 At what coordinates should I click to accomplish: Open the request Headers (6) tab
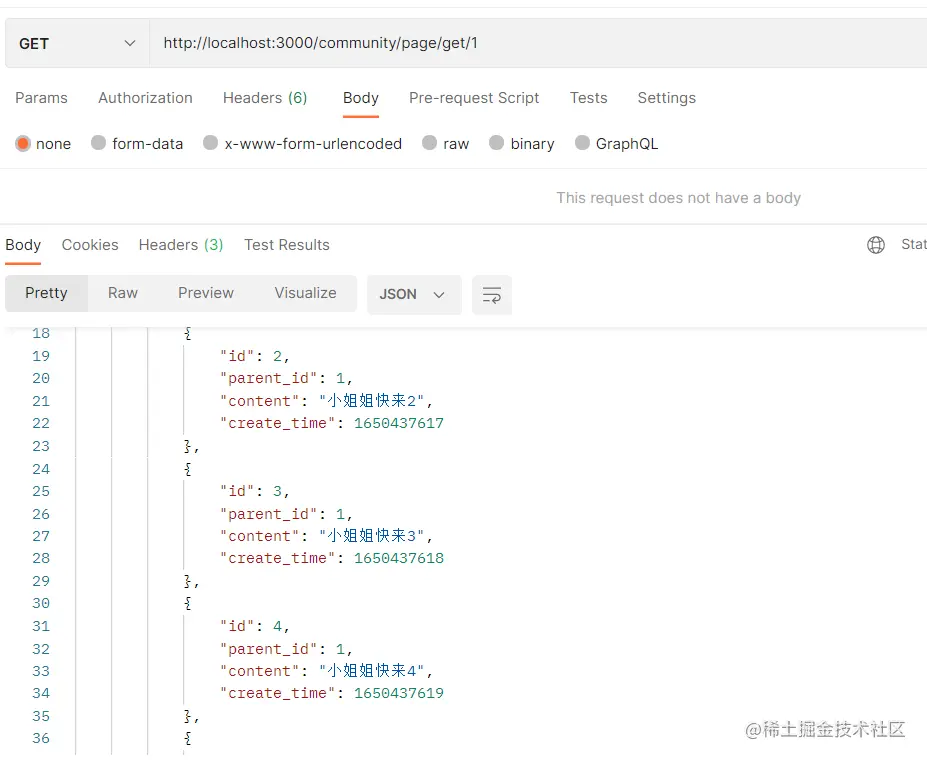click(265, 98)
